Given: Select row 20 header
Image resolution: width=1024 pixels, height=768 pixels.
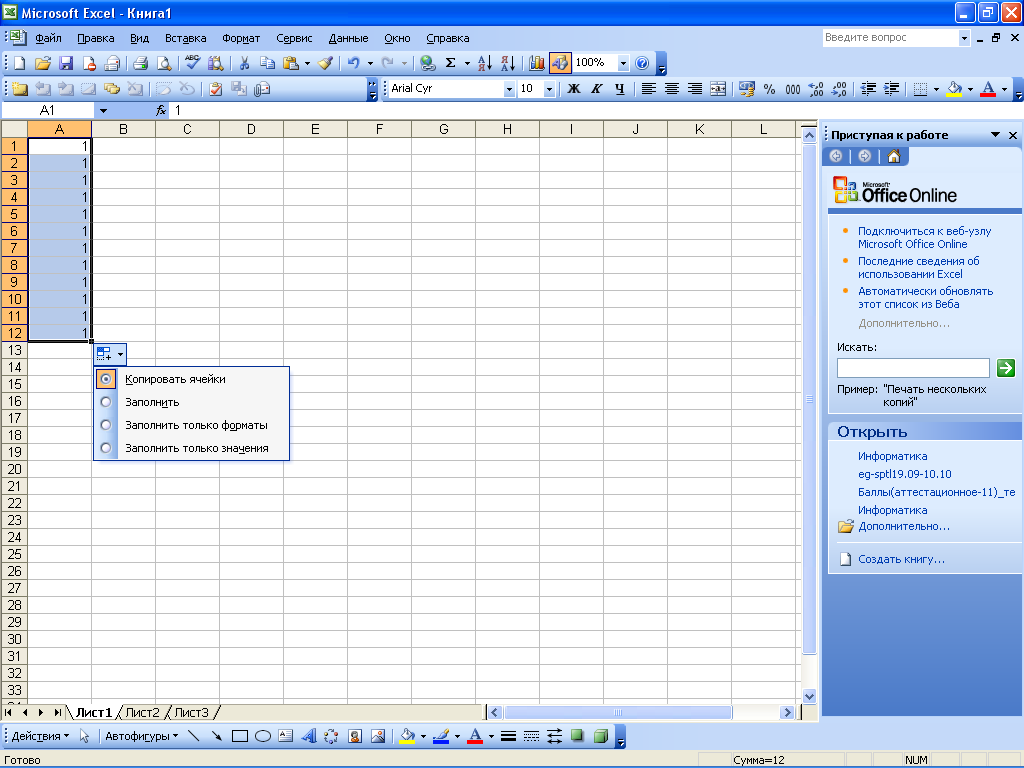Looking at the screenshot, I should point(14,469).
